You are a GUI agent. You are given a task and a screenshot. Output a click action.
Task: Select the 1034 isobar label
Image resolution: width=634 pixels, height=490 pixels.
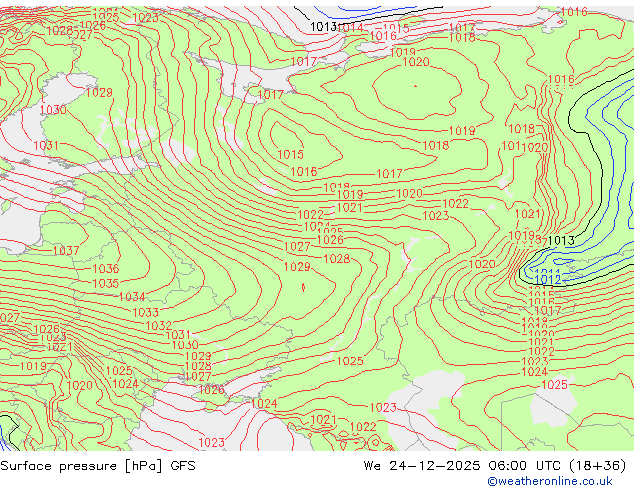[x=132, y=297]
